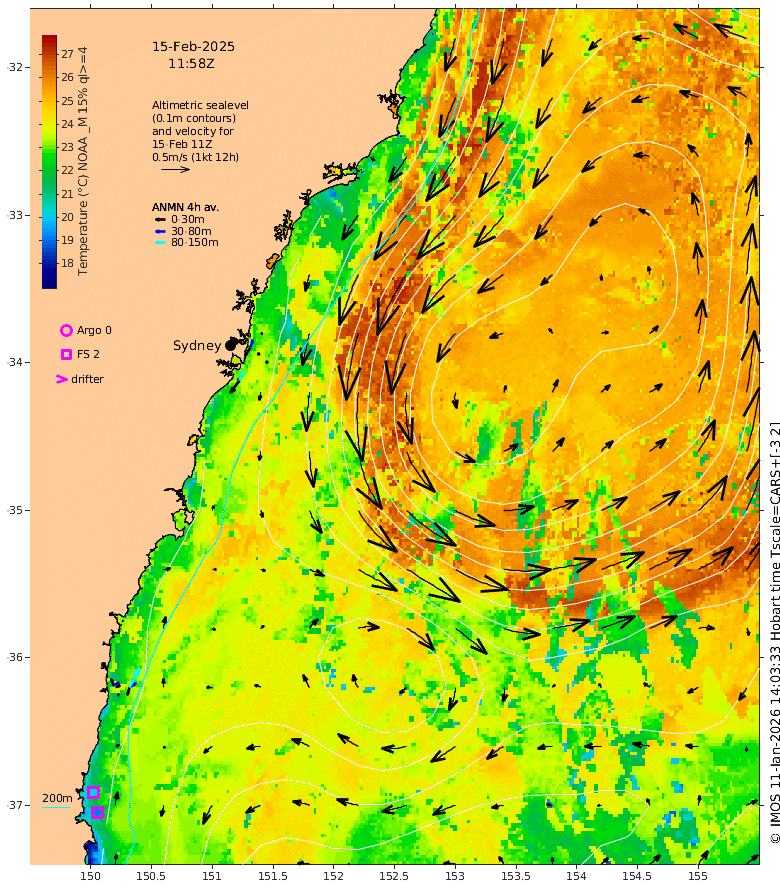Click the magenta Argo circle legend icon
780x890 pixels.
[x=66, y=330]
